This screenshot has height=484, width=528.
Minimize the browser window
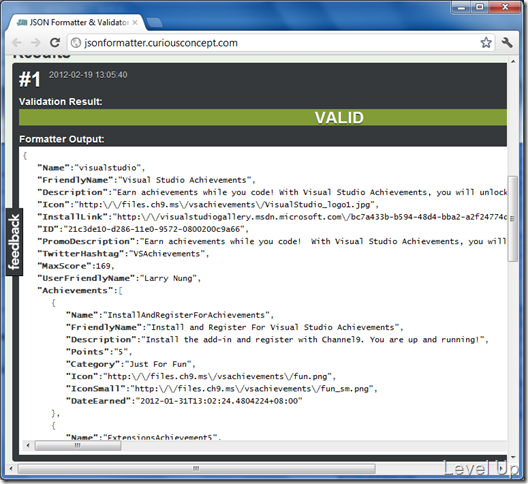click(461, 7)
